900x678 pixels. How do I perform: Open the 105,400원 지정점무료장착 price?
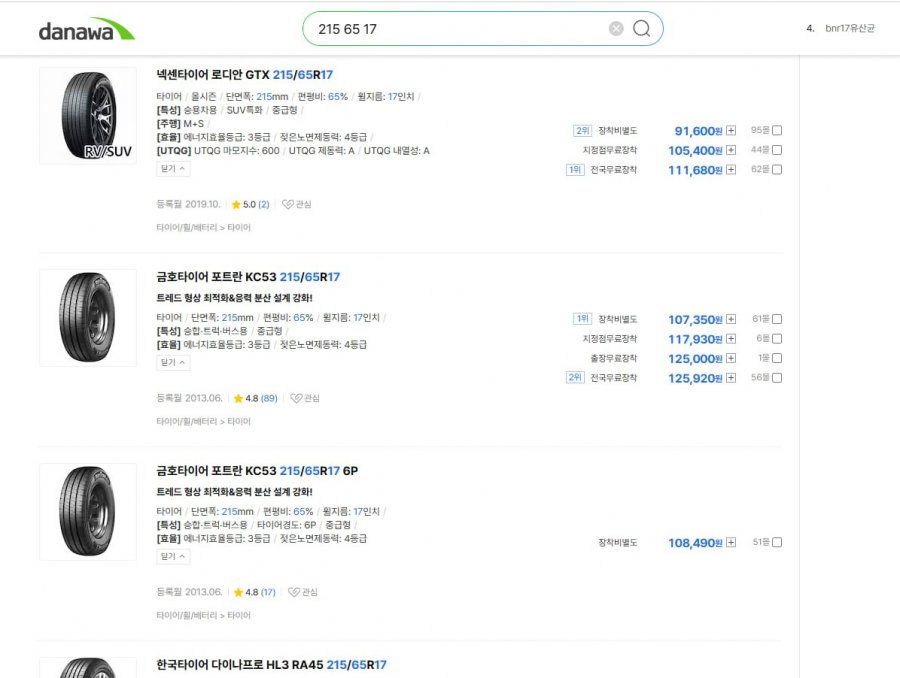point(695,150)
